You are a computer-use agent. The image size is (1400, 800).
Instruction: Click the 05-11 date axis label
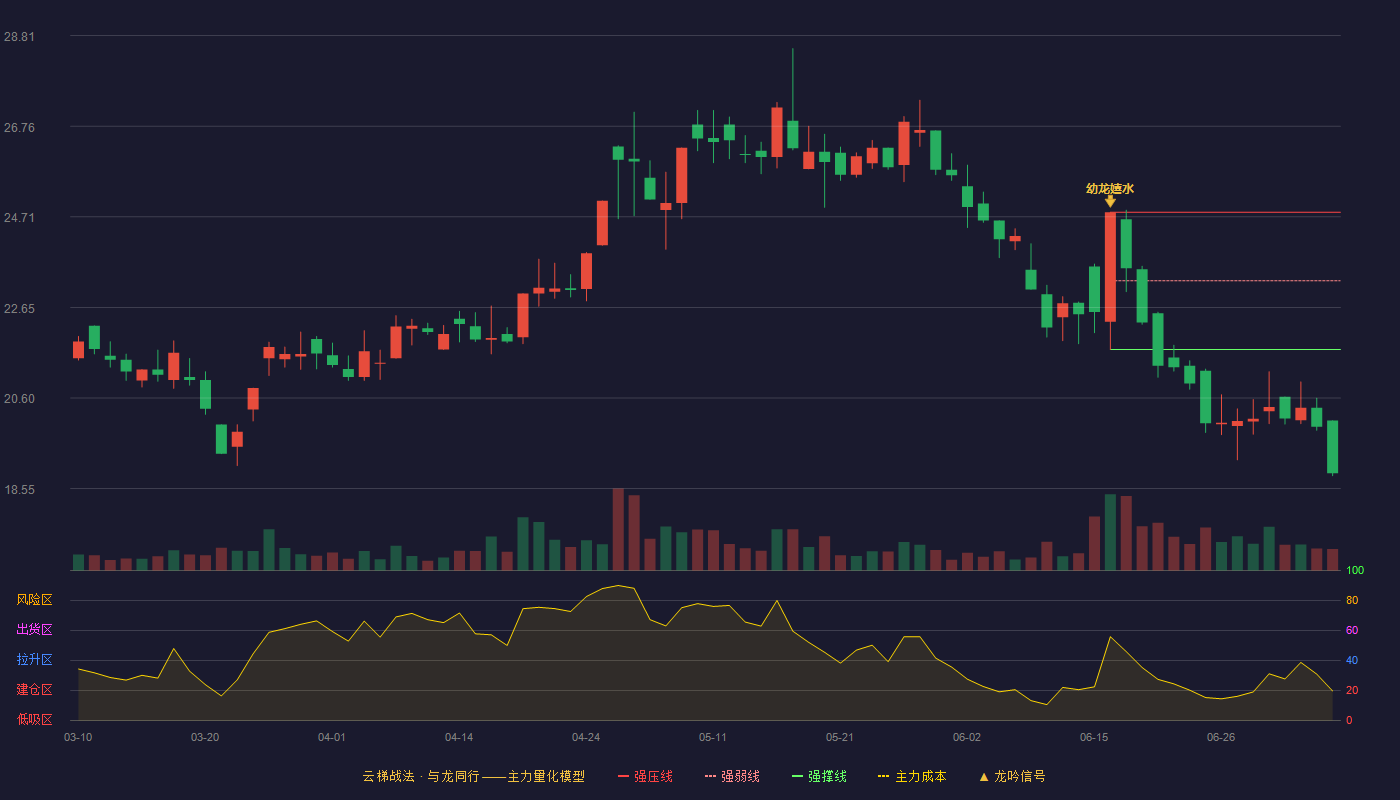713,737
